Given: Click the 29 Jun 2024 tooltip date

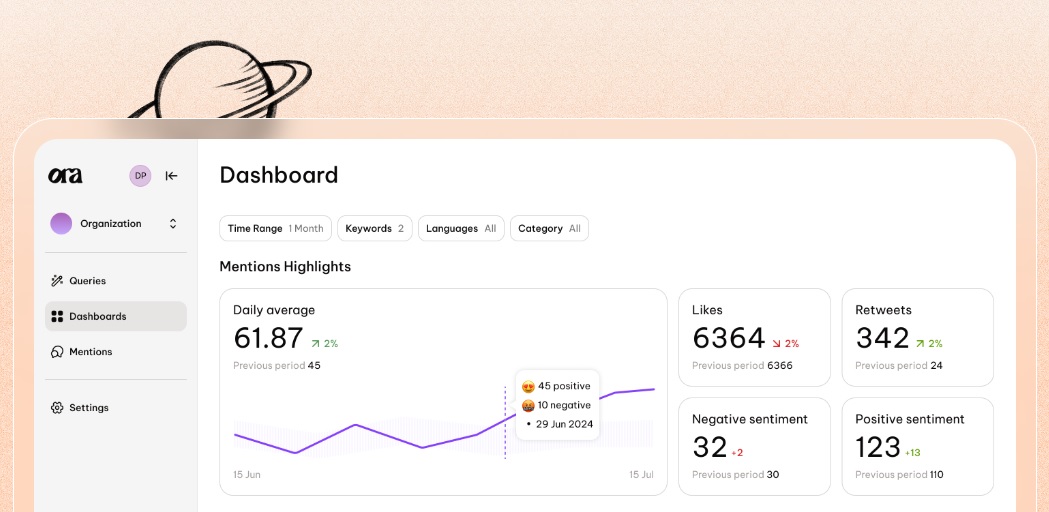Looking at the screenshot, I should 564,424.
